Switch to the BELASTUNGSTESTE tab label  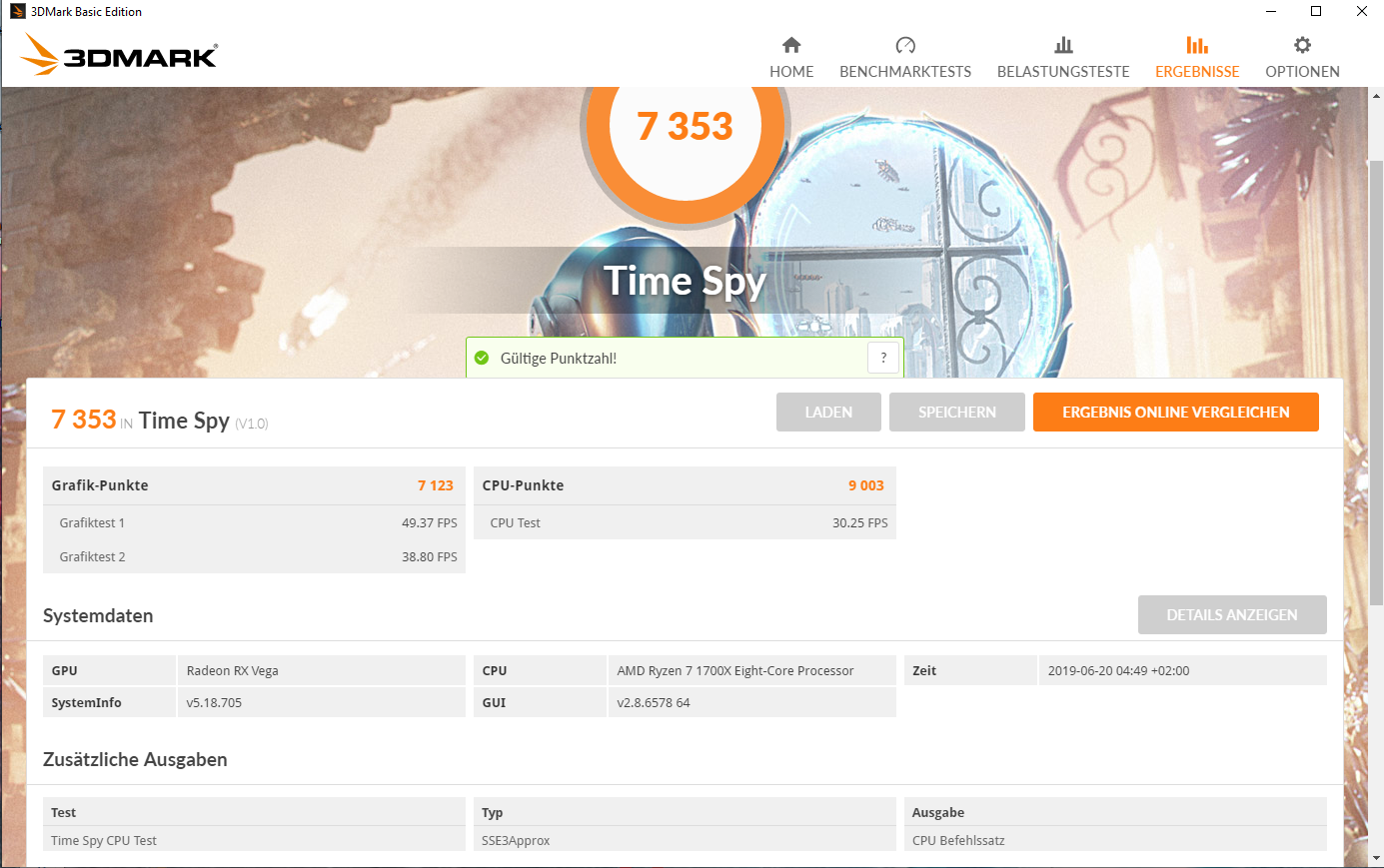[x=1063, y=72]
